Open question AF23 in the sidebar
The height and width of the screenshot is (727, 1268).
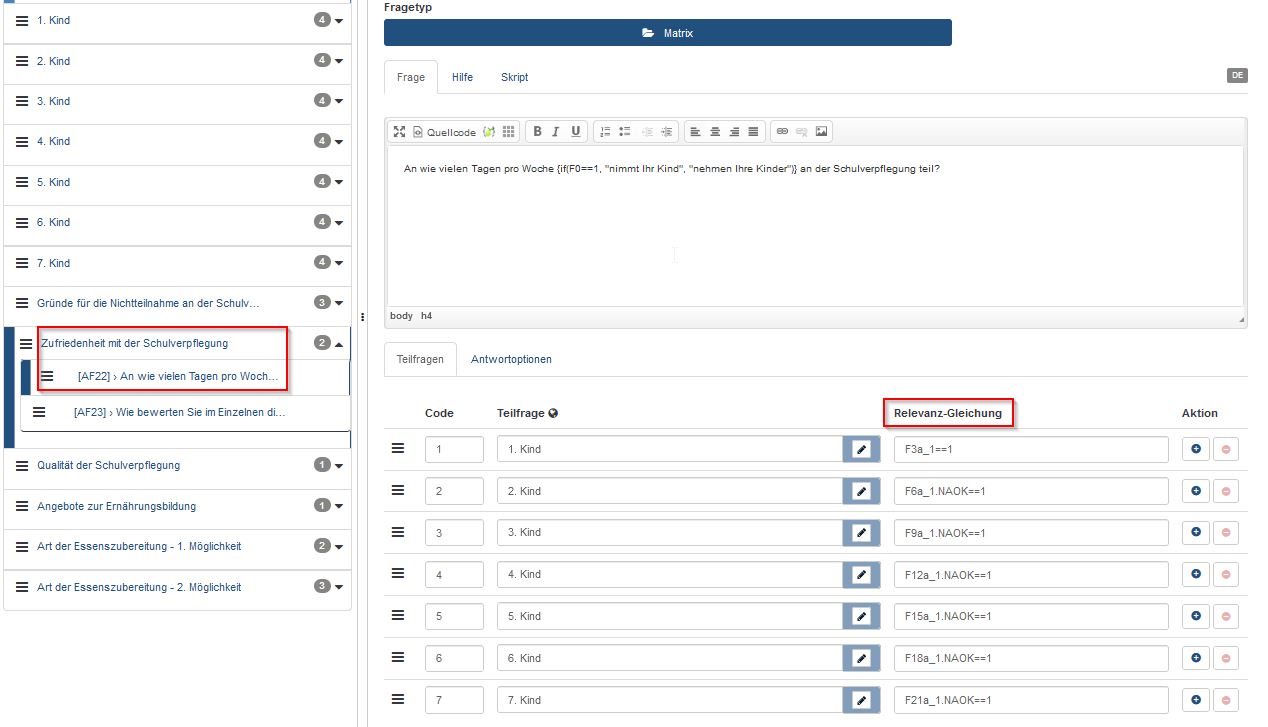180,412
